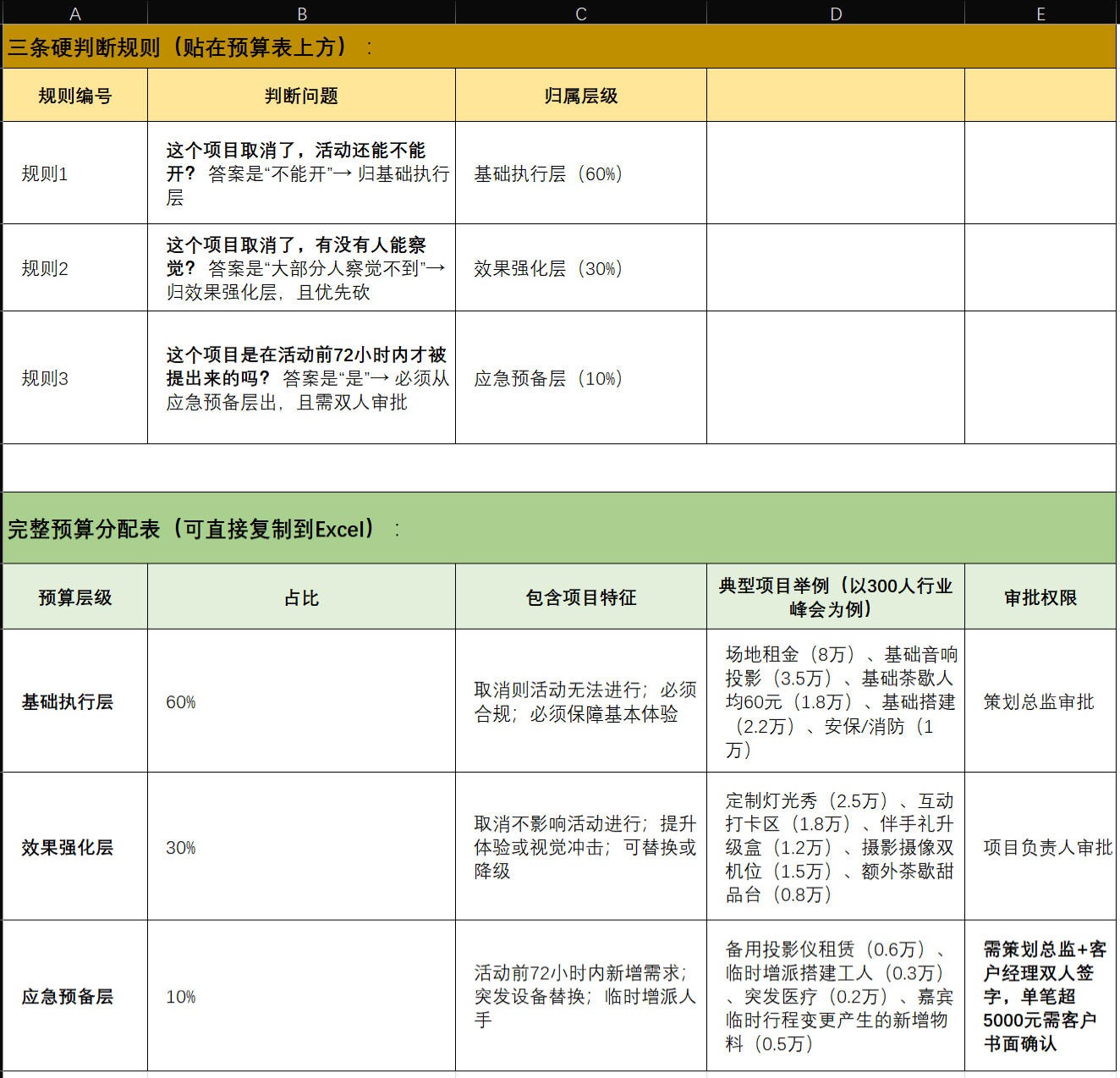The height and width of the screenshot is (1078, 1120).
Task: Click the cell 效果强化层（30%）
Action: (581, 268)
